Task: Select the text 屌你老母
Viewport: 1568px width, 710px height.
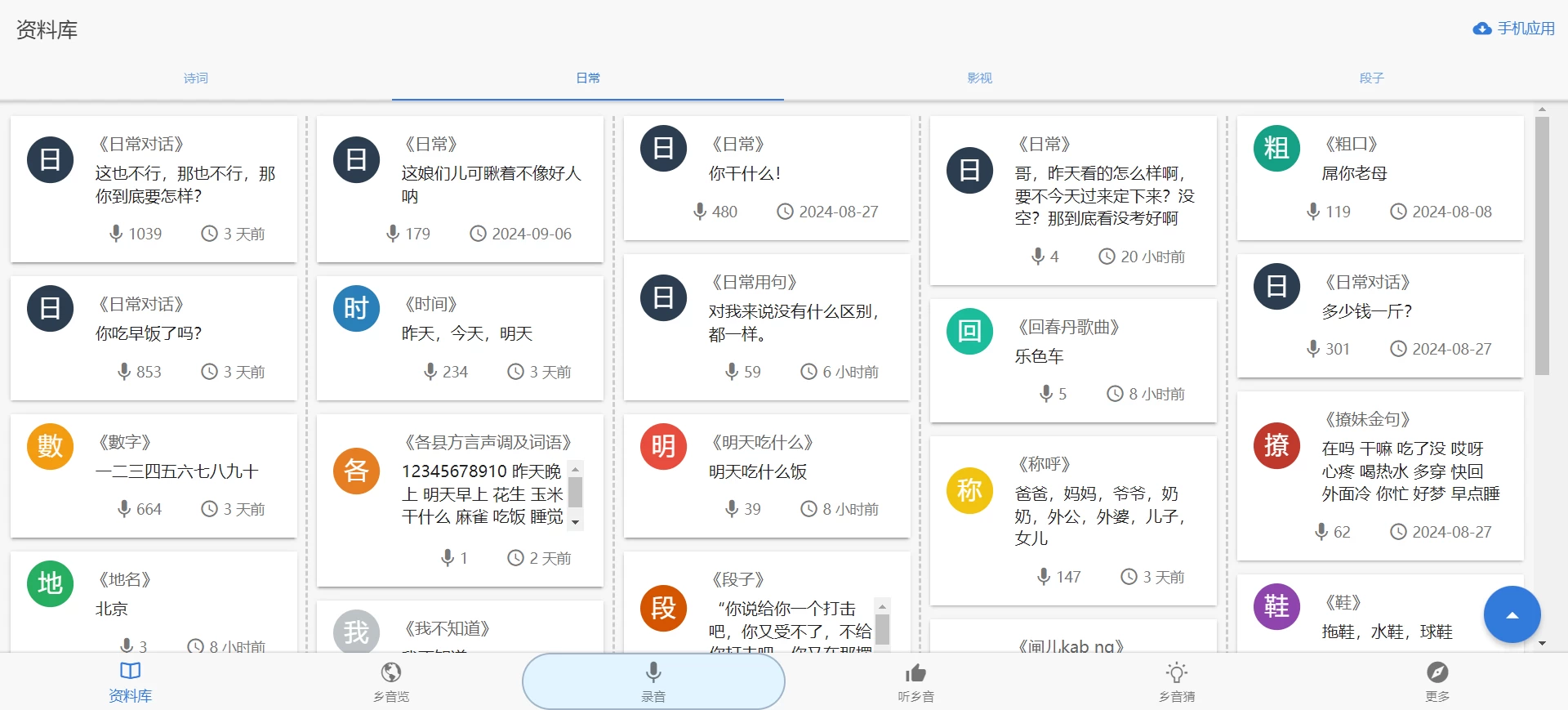Action: tap(1355, 173)
